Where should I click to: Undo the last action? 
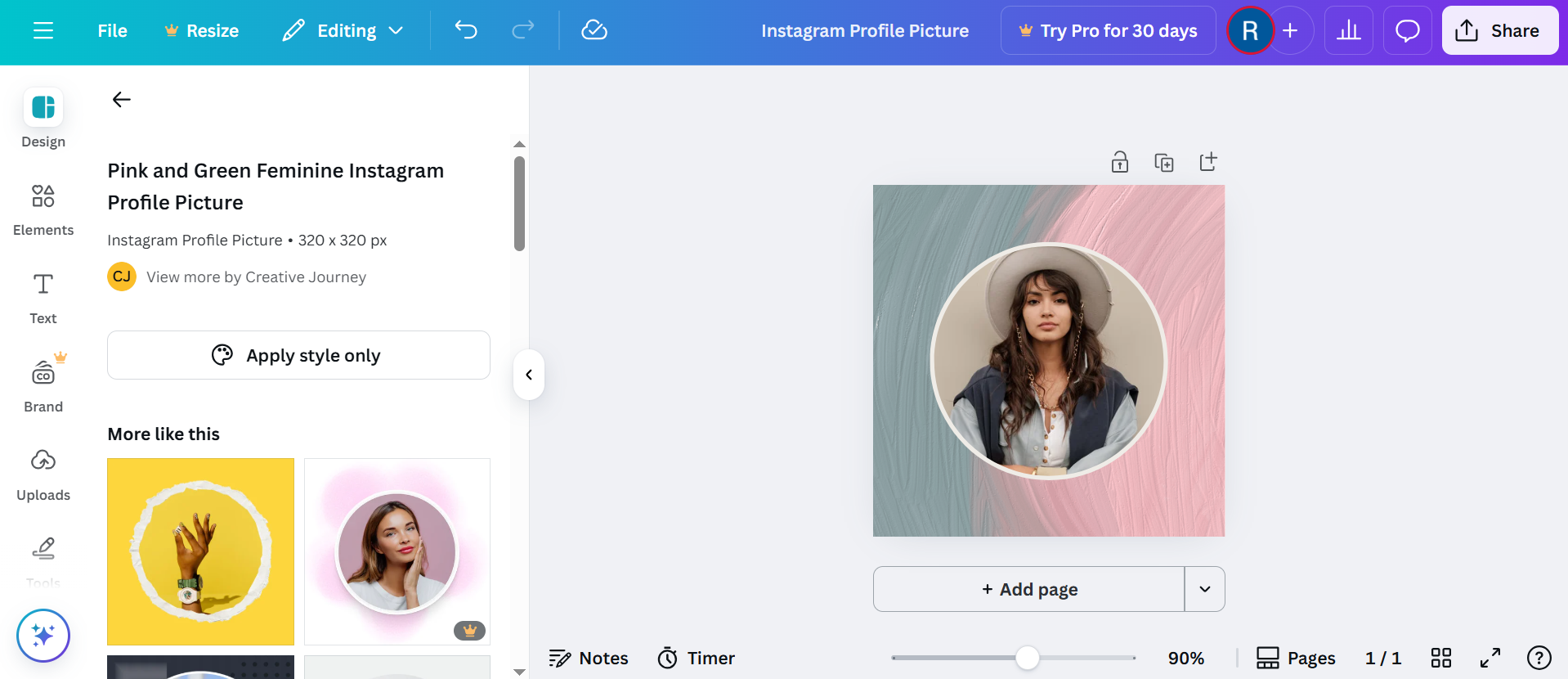466,31
